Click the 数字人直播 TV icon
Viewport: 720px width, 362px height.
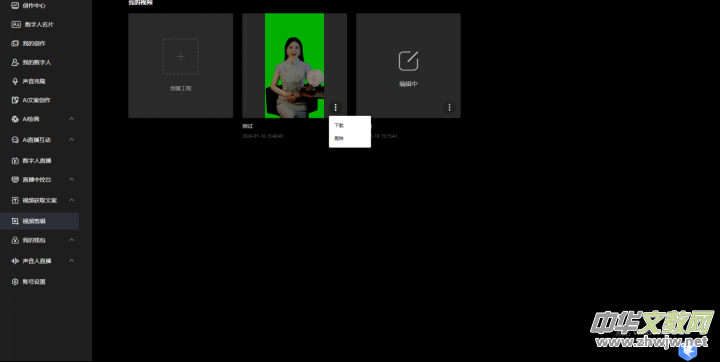tap(15, 160)
